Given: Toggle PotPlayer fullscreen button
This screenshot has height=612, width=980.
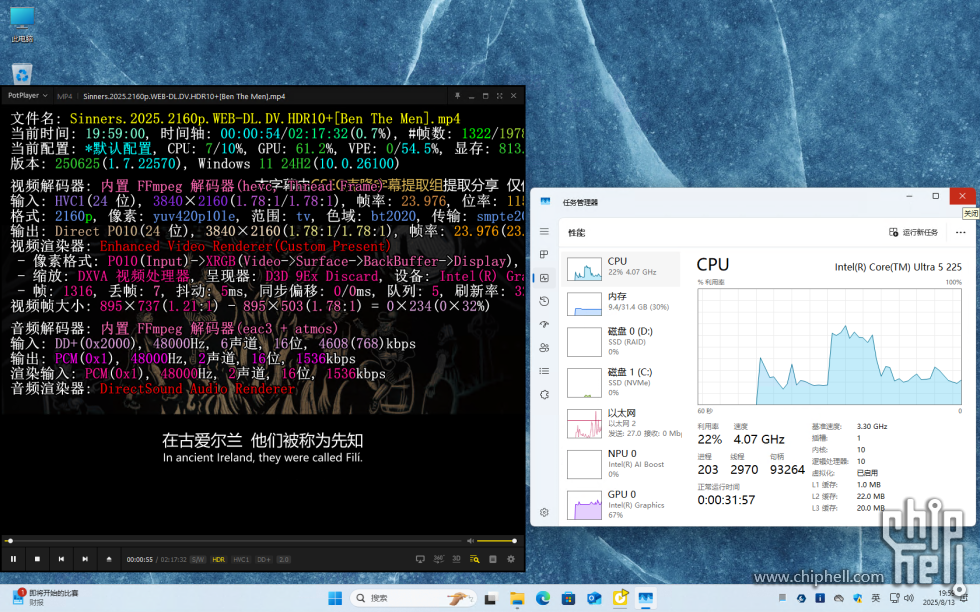Looking at the screenshot, I should pyautogui.click(x=499, y=96).
